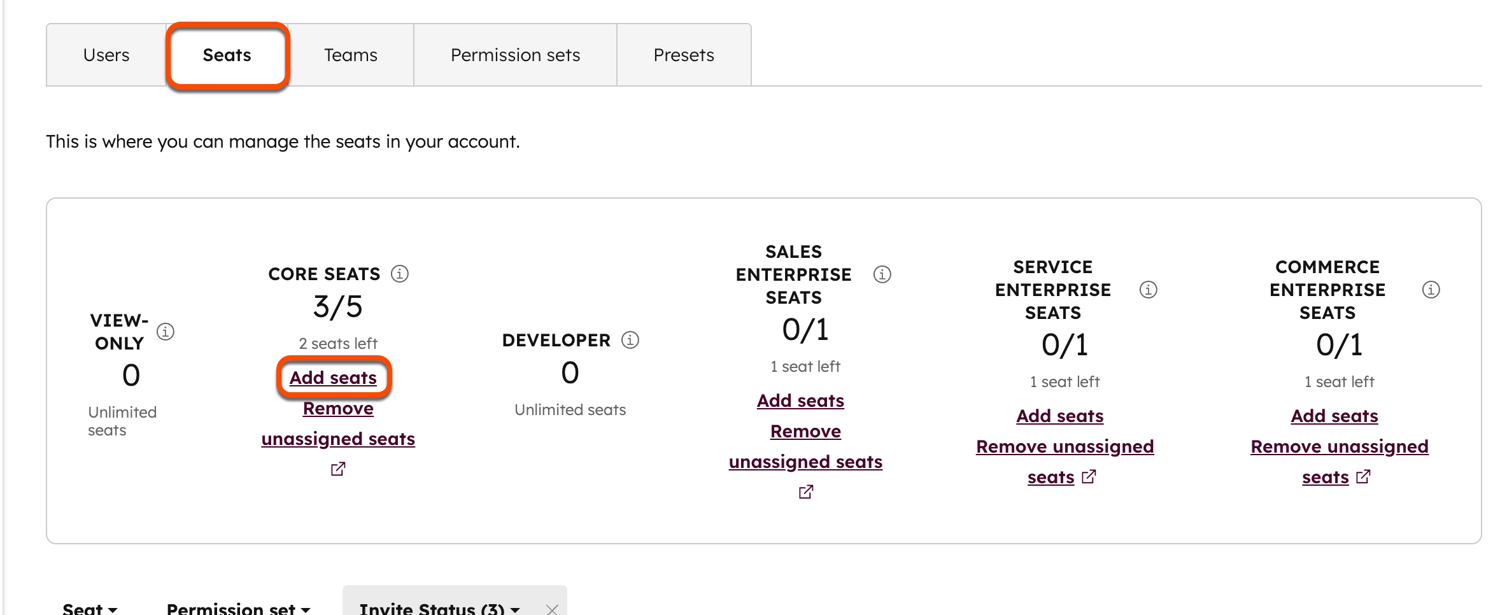Click external link icon beside Commerce remove seats
This screenshot has height=615, width=1500.
click(1362, 477)
